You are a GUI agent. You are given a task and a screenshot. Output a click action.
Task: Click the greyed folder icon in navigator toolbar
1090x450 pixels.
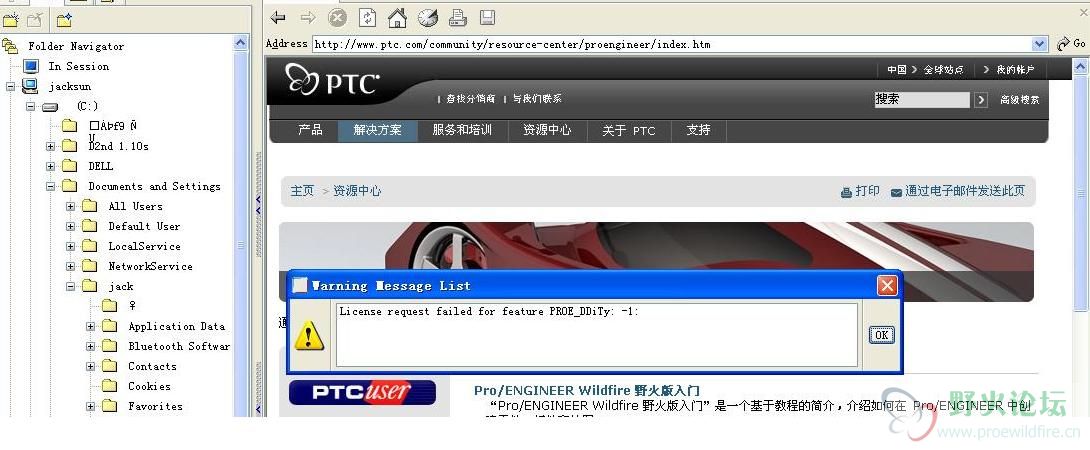coord(34,20)
